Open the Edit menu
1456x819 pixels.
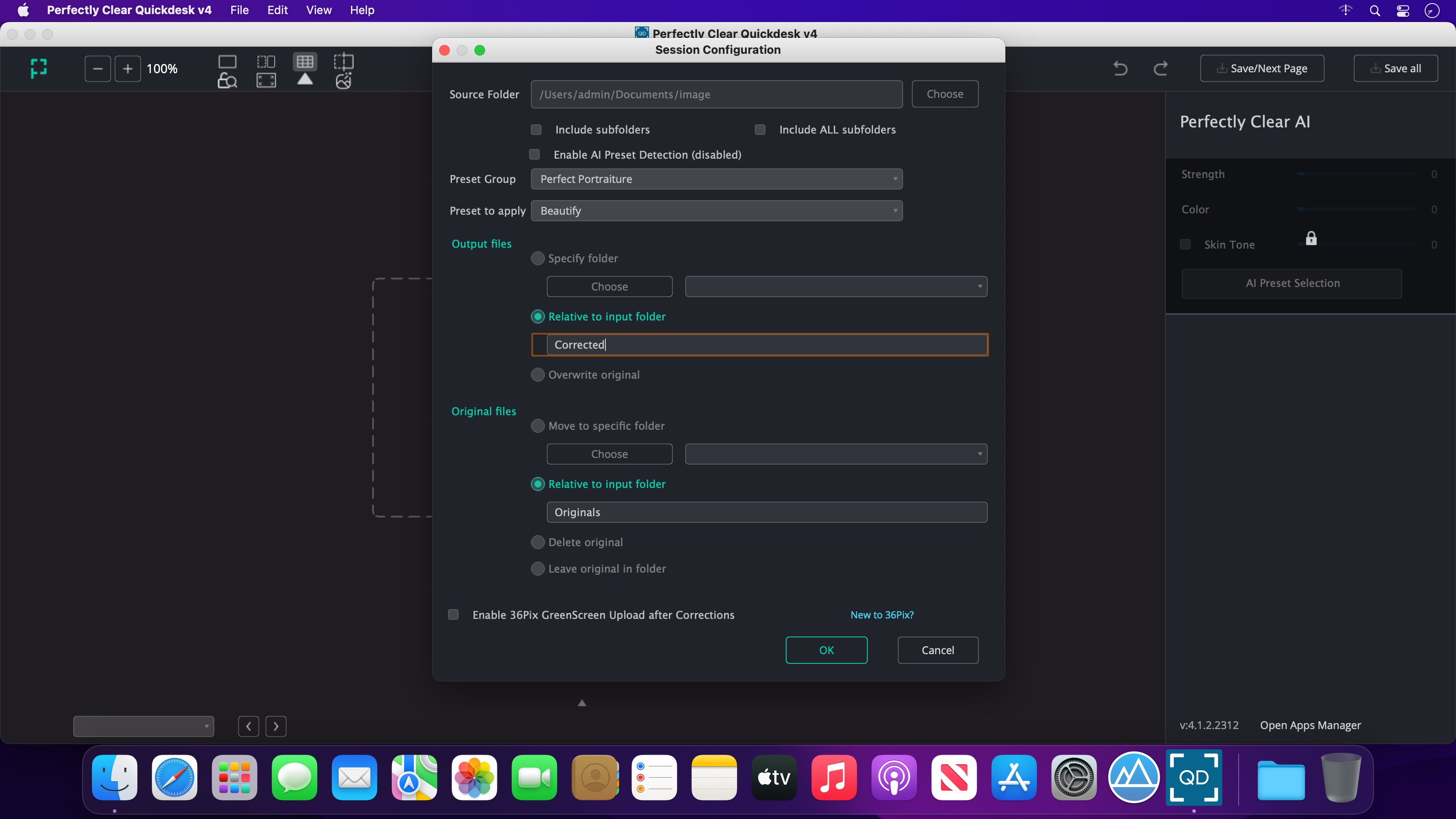[x=277, y=11]
